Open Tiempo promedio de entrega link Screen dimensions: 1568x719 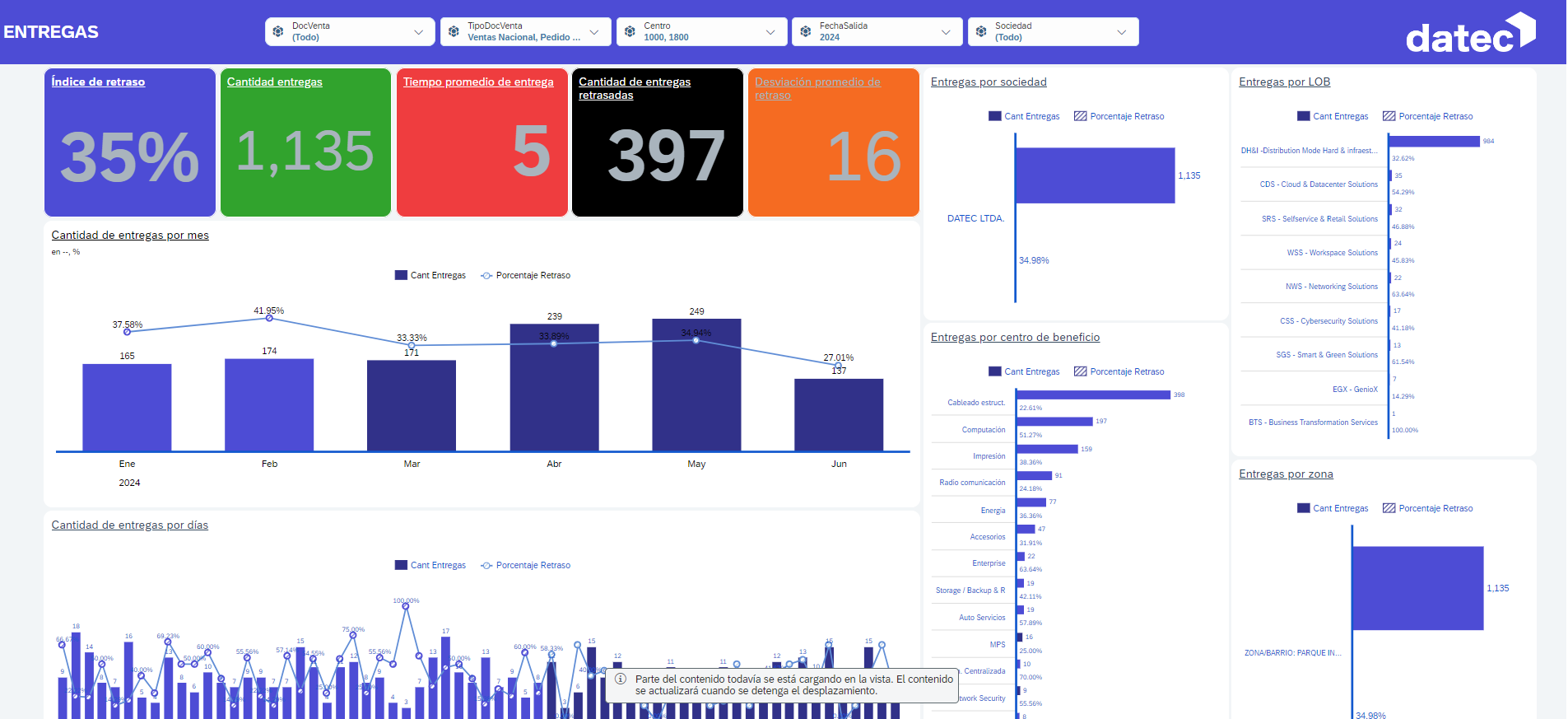coord(478,82)
